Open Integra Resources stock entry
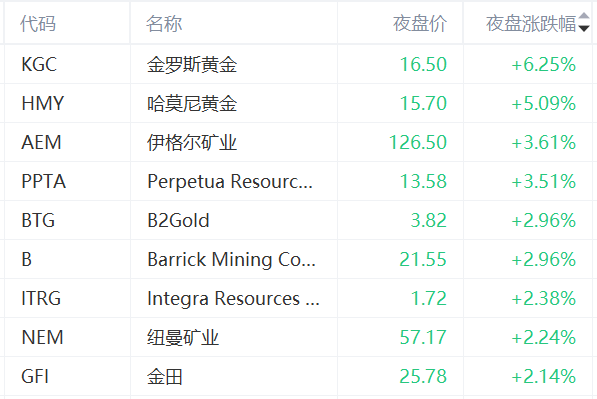597x399 pixels. (x=233, y=299)
